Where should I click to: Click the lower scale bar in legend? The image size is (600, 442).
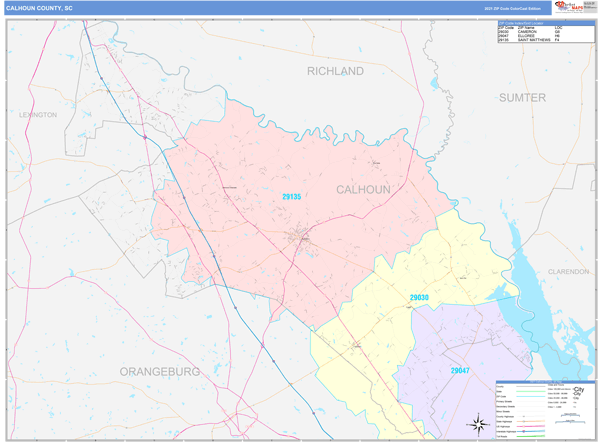coord(570,422)
